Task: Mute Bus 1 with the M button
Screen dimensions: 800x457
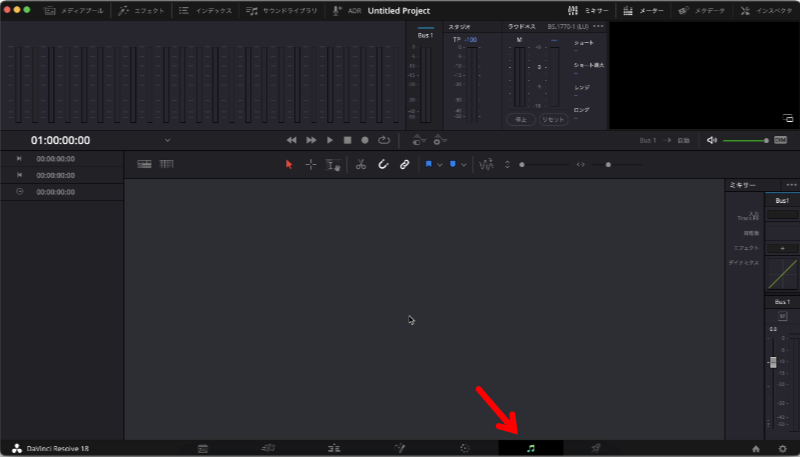Action: 782,317
